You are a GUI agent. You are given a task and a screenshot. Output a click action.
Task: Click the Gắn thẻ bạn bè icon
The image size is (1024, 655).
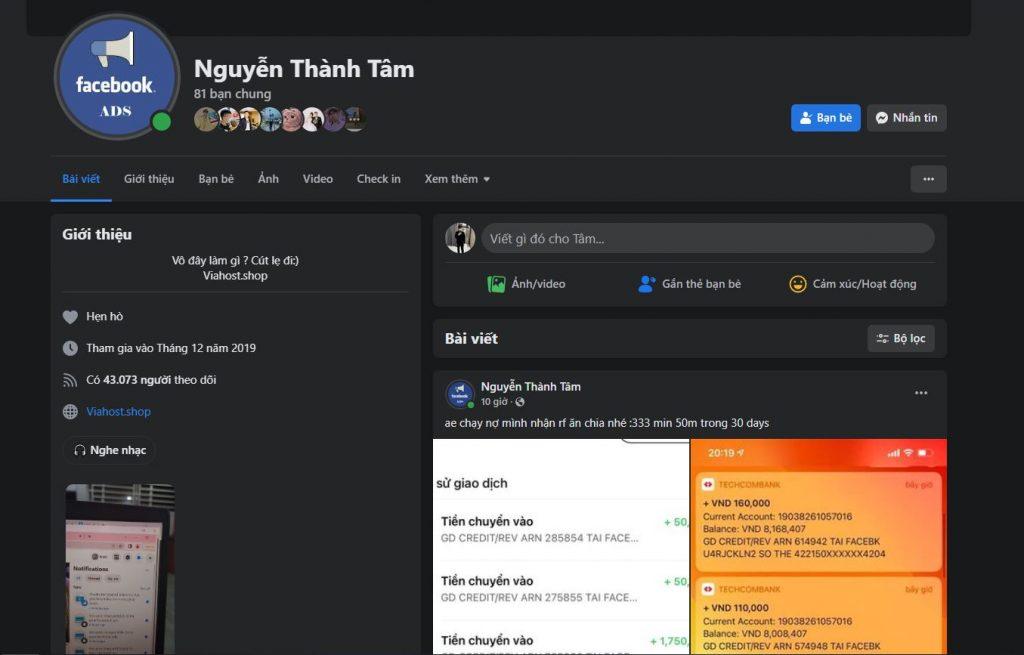(x=647, y=284)
